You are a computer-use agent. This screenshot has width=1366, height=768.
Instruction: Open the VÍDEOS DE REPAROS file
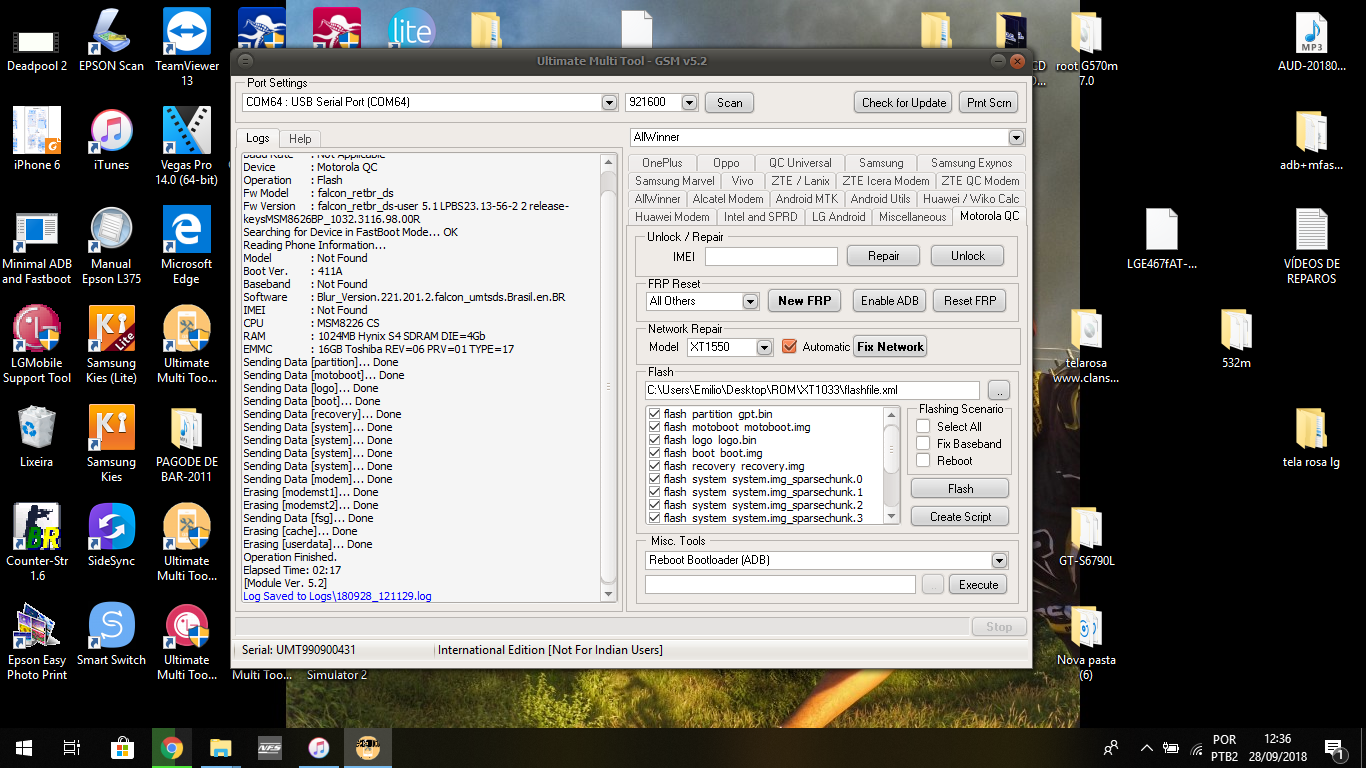click(x=1311, y=246)
